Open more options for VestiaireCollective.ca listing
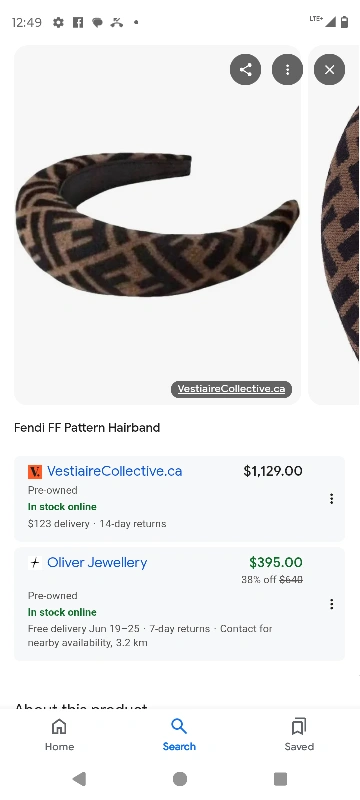 click(x=331, y=498)
